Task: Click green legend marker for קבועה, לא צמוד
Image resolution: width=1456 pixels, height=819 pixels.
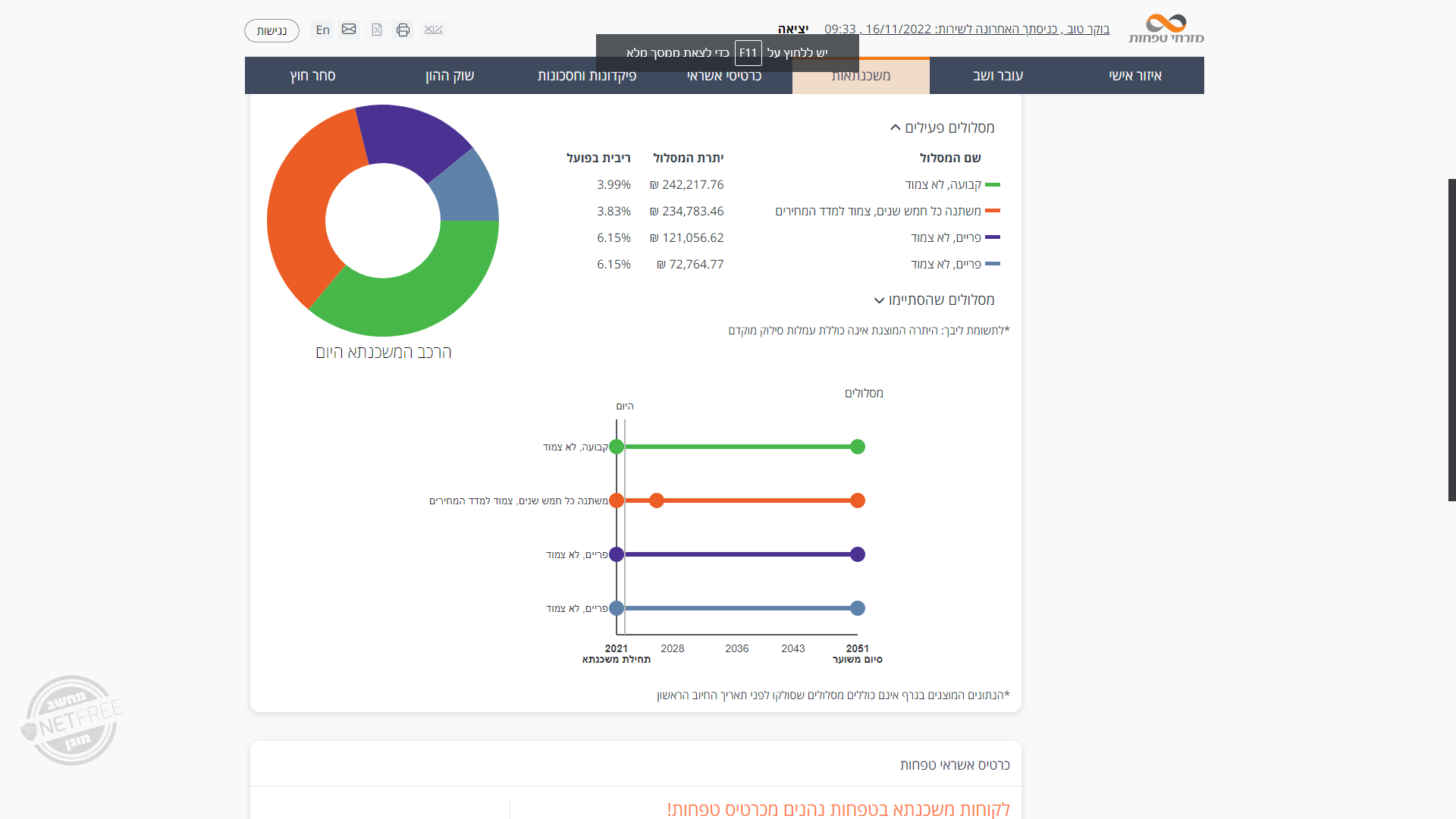Action: coord(992,185)
